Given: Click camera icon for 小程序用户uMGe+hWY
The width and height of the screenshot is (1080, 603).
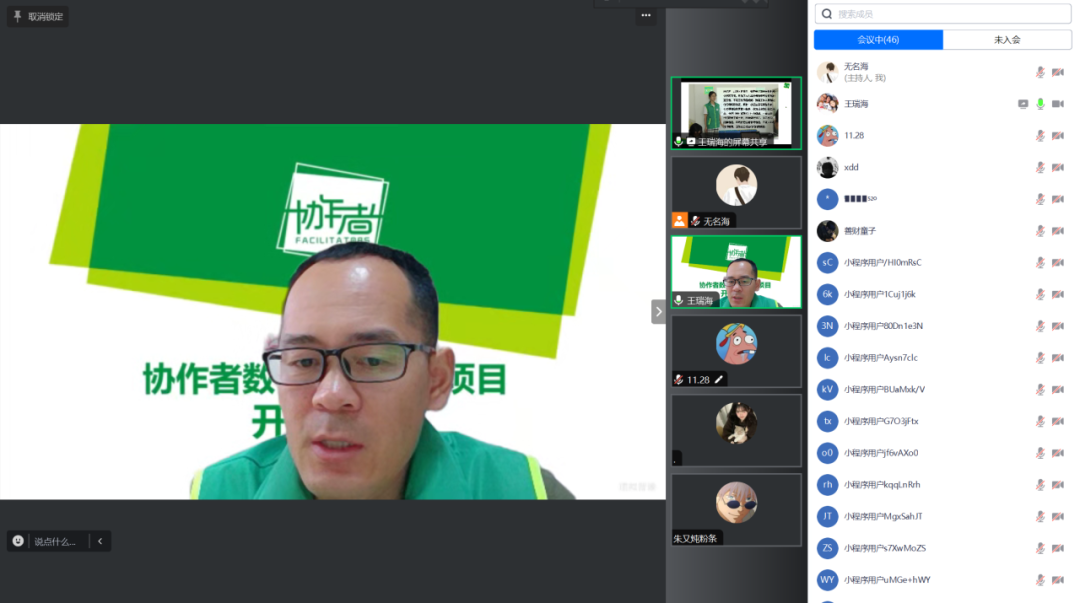Looking at the screenshot, I should click(x=1058, y=580).
